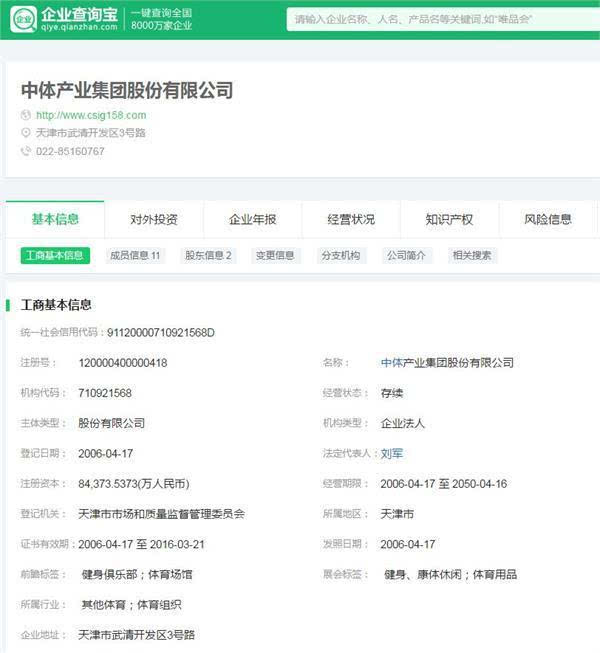This screenshot has height=653, width=600.
Task: Open legal representative 刘军 link
Action: (x=392, y=454)
